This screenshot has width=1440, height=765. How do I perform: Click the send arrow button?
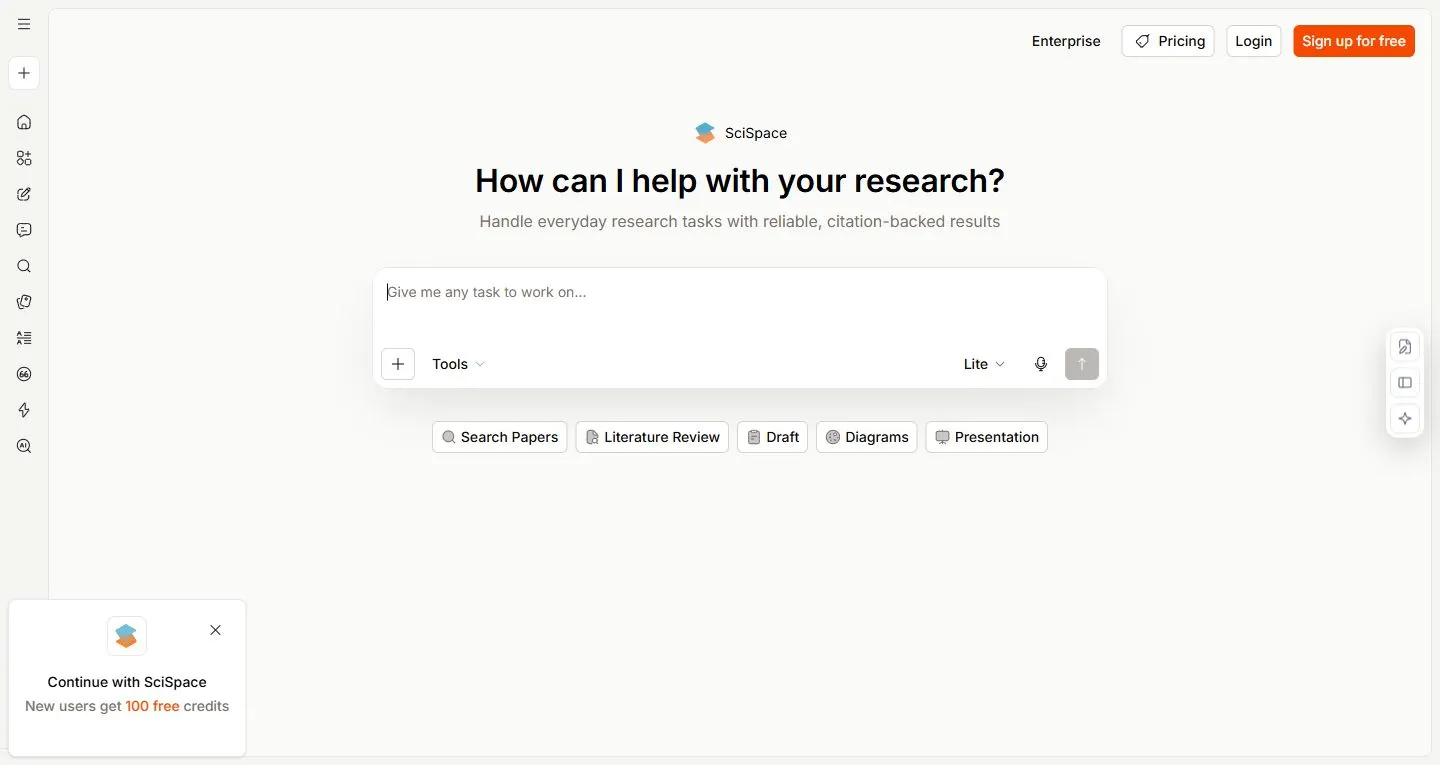1082,364
